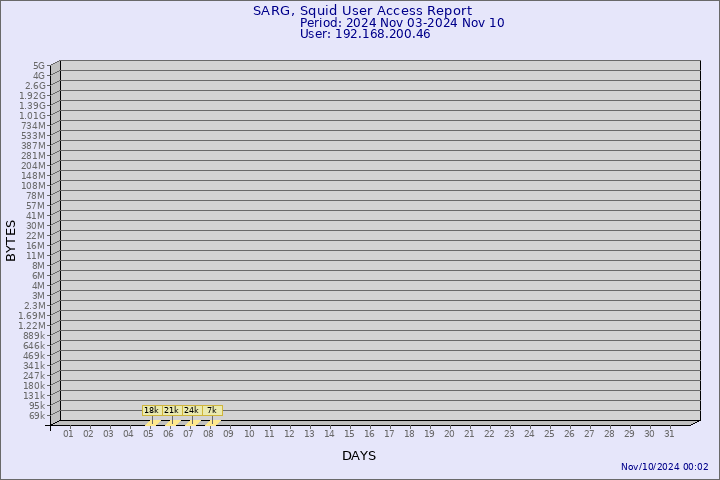Click day 15 on the days axis
The width and height of the screenshot is (720, 480).
349,433
